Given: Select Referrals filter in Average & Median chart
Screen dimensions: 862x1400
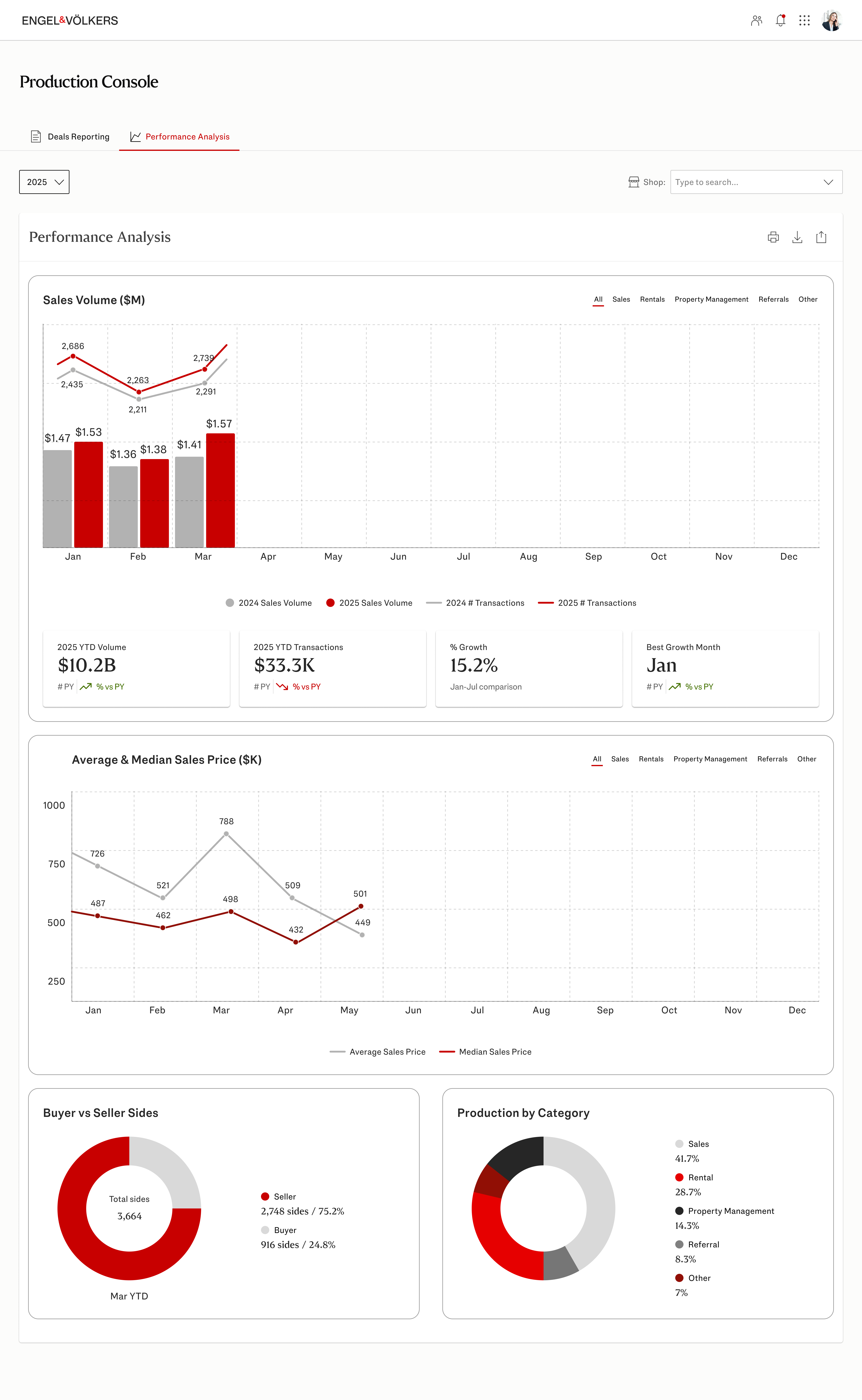Looking at the screenshot, I should click(772, 759).
